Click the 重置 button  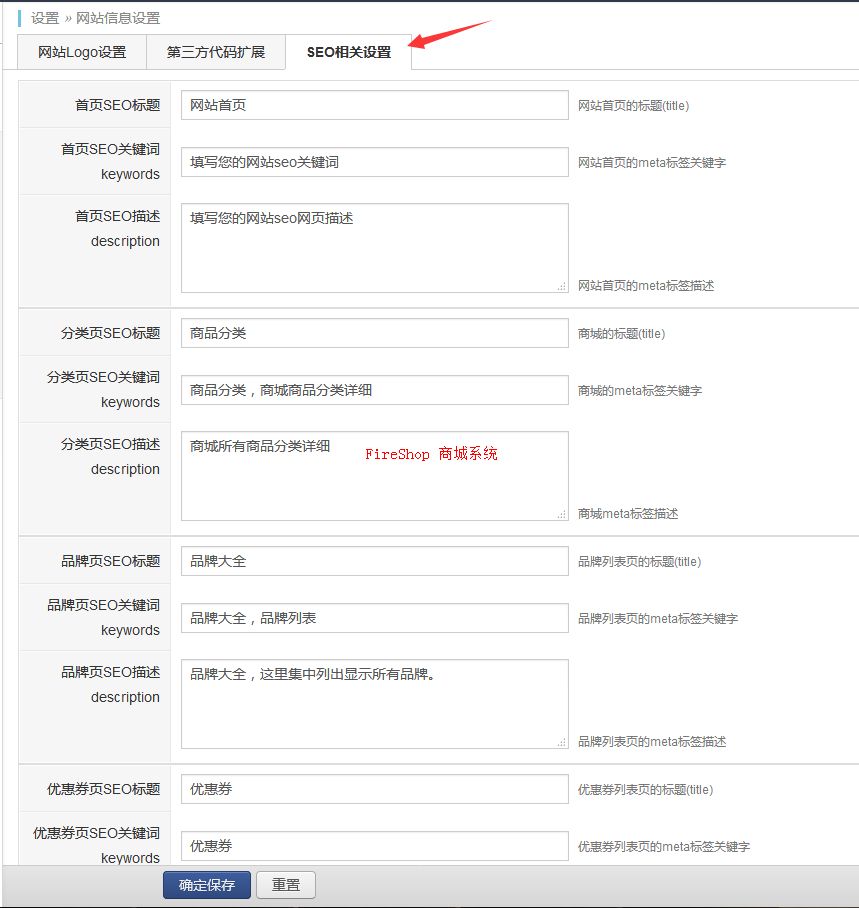coord(286,885)
